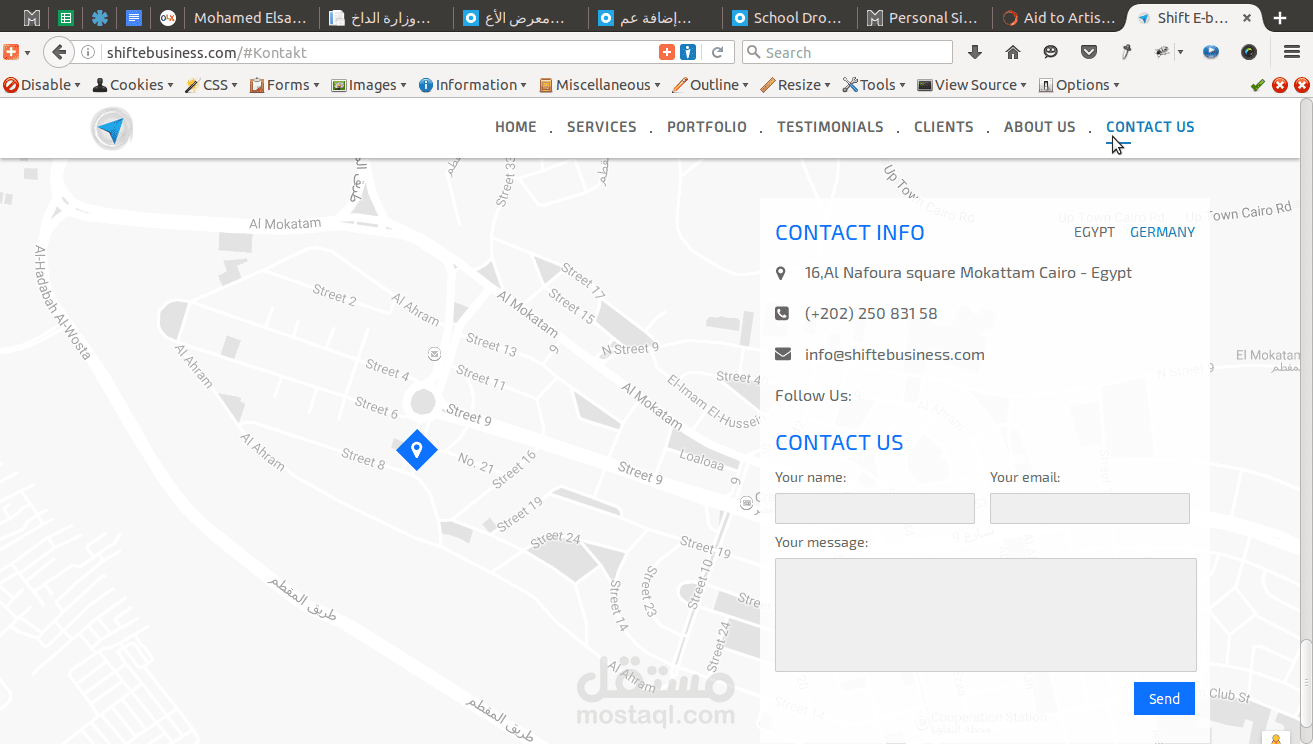Click the blue map location pin marker

[417, 449]
